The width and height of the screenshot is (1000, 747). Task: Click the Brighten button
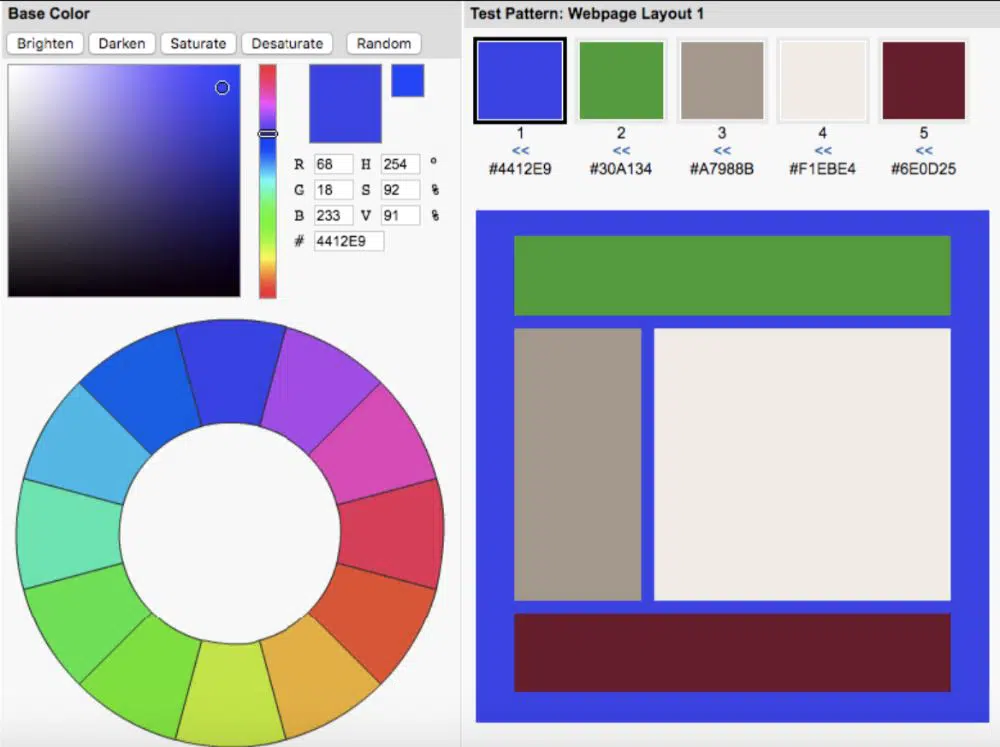(45, 44)
